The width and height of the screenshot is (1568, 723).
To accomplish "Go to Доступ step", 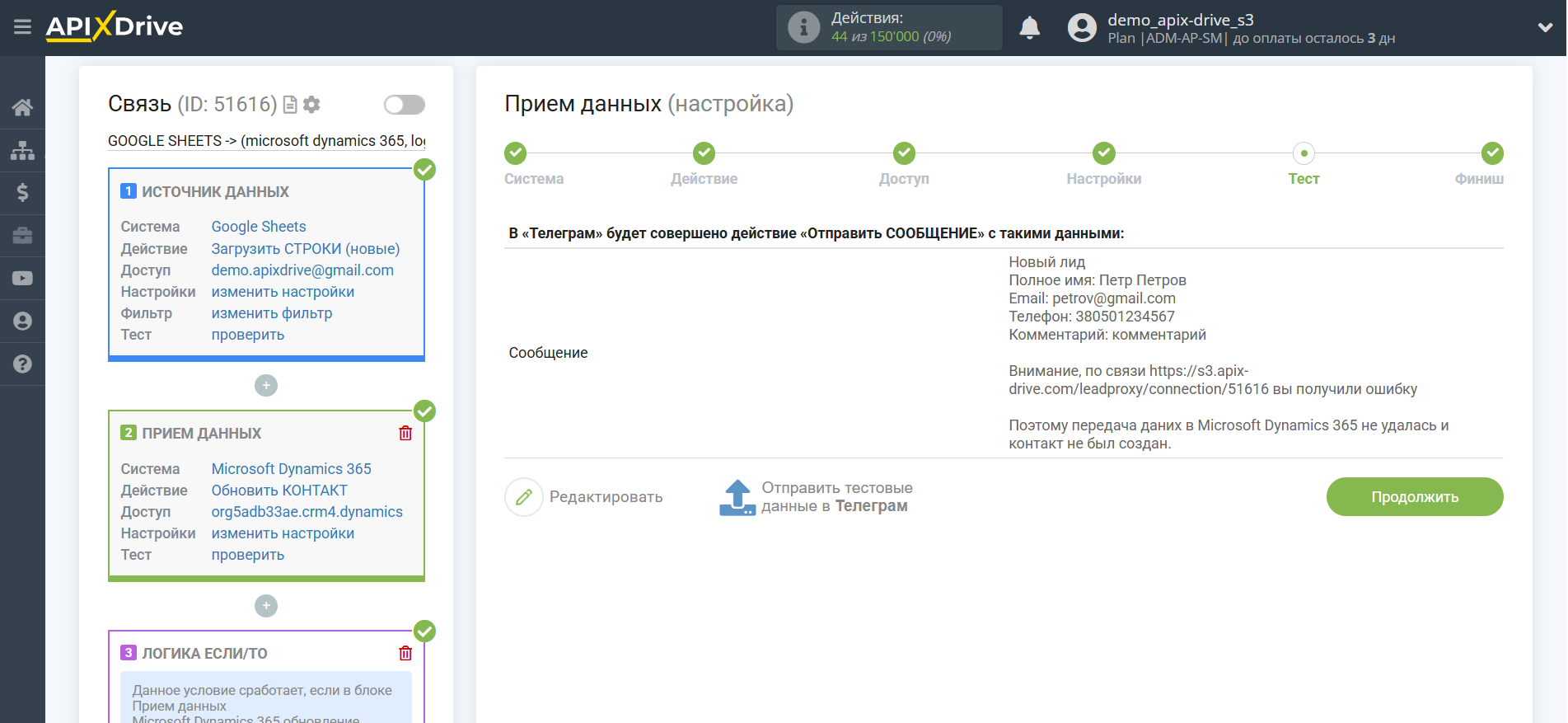I will (904, 153).
